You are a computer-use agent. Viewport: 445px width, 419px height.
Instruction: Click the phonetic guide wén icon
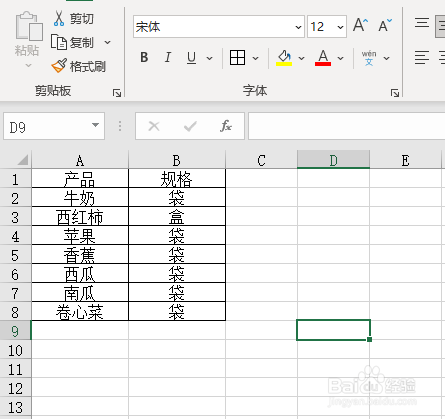pyautogui.click(x=369, y=58)
